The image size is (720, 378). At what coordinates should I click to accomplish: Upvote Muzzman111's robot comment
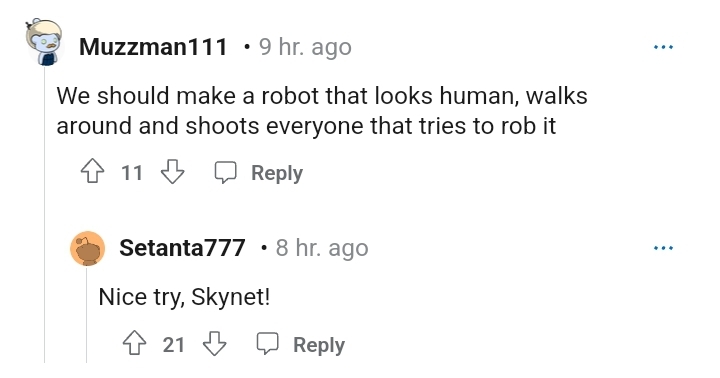[92, 171]
